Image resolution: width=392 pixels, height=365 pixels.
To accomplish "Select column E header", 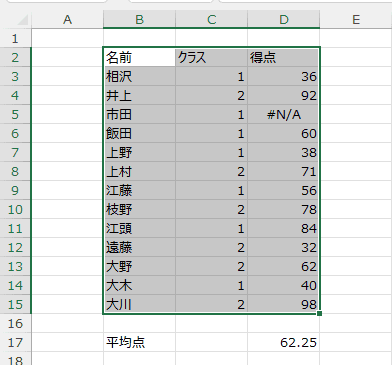I will click(356, 20).
